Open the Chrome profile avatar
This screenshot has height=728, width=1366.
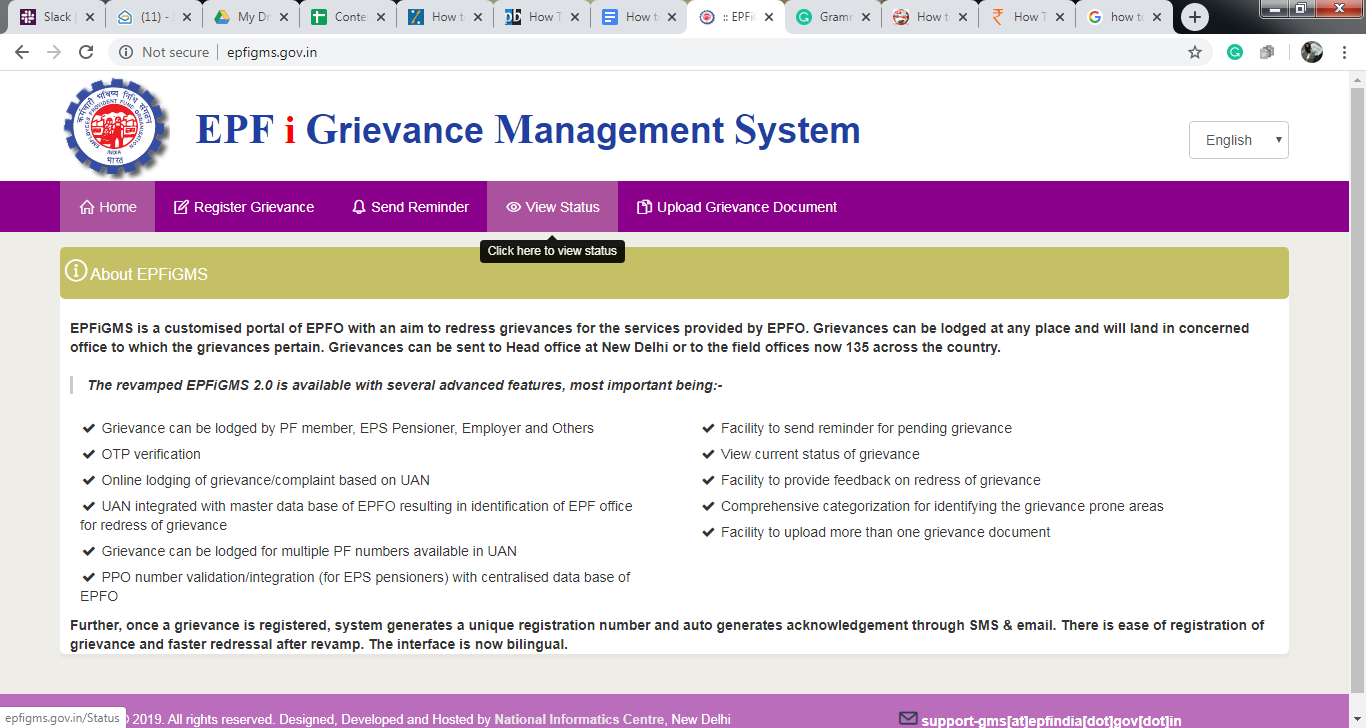pyautogui.click(x=1312, y=52)
